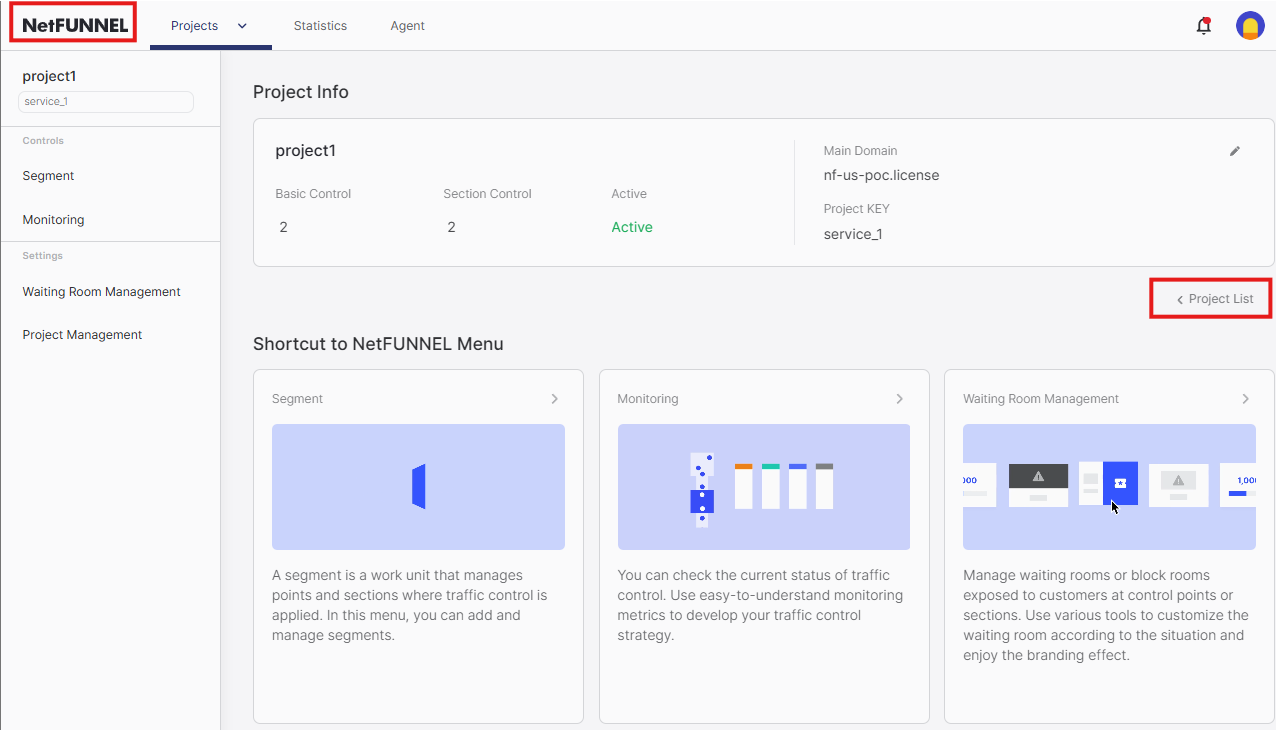Switch to the Agent tab
This screenshot has height=730, width=1276.
(x=407, y=26)
